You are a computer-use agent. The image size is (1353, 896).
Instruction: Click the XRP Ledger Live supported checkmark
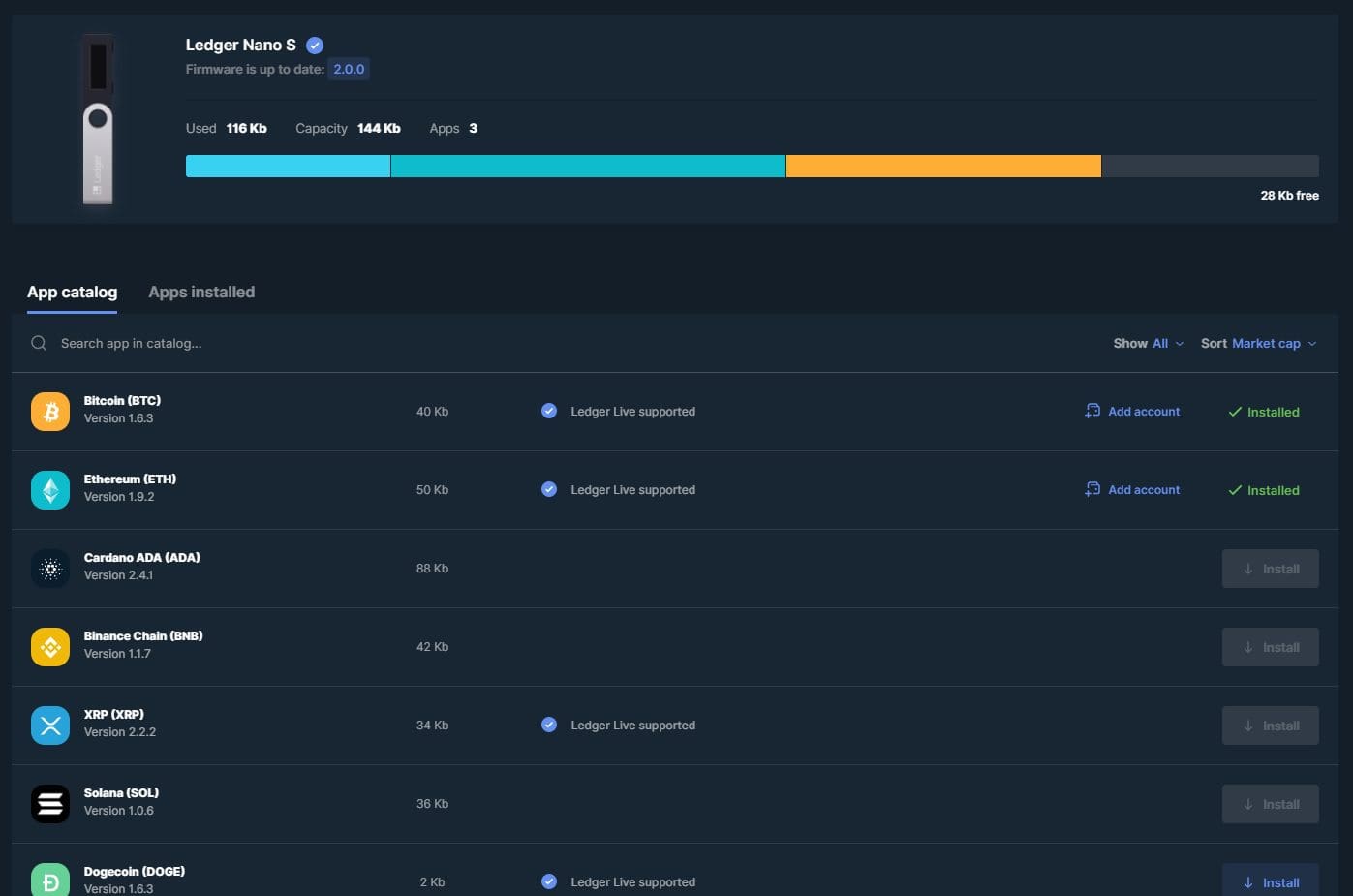549,725
